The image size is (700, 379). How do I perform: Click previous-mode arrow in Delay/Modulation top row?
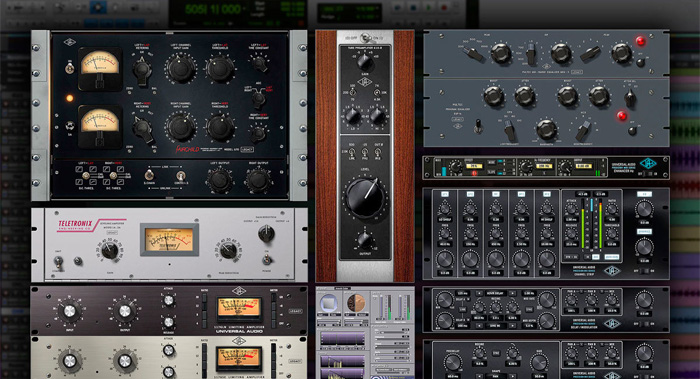point(479,294)
